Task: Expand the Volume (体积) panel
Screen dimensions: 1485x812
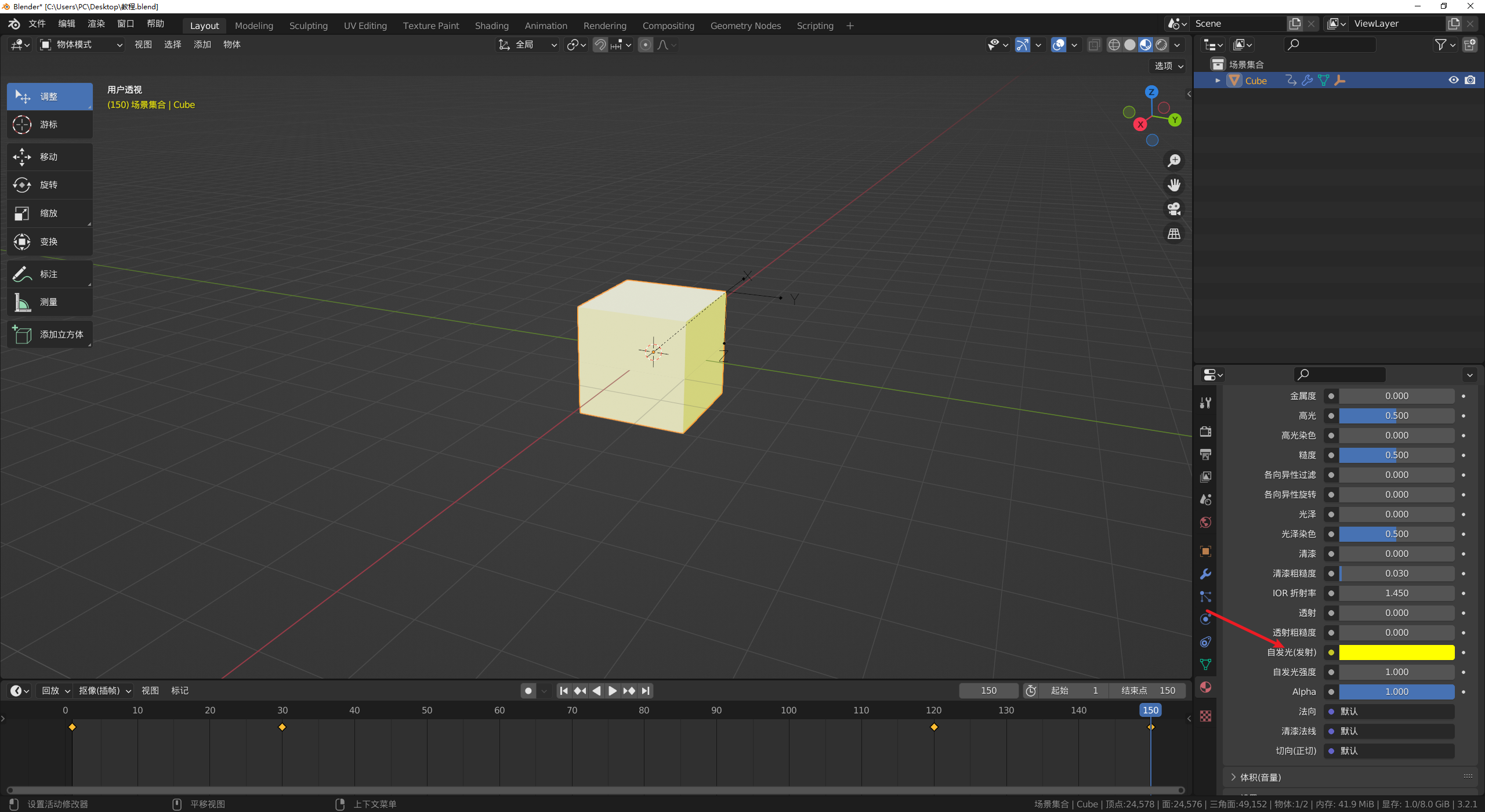Action: (1260, 777)
